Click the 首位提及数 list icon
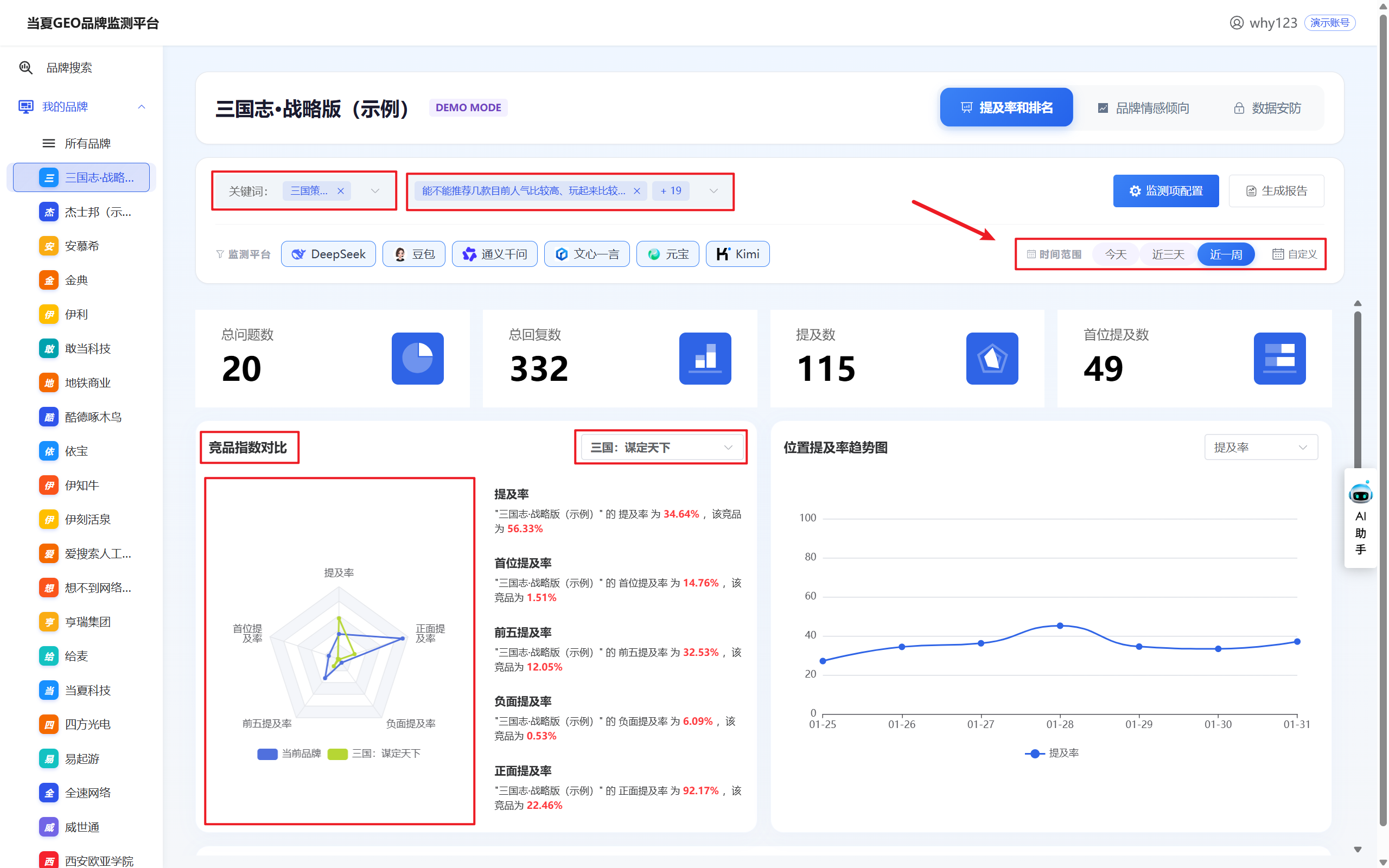Viewport: 1389px width, 868px height. tap(1279, 358)
